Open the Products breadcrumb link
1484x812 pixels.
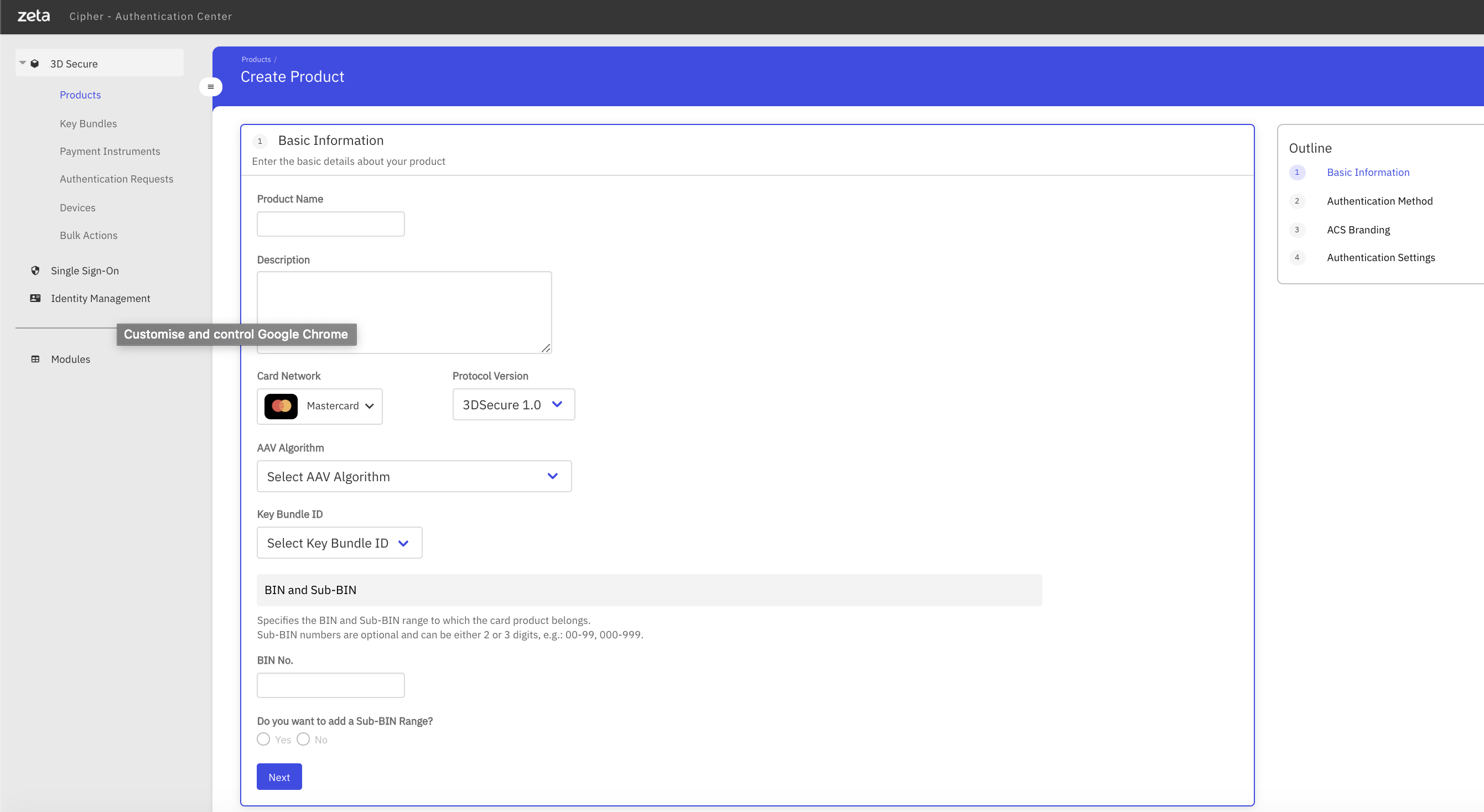[x=256, y=59]
